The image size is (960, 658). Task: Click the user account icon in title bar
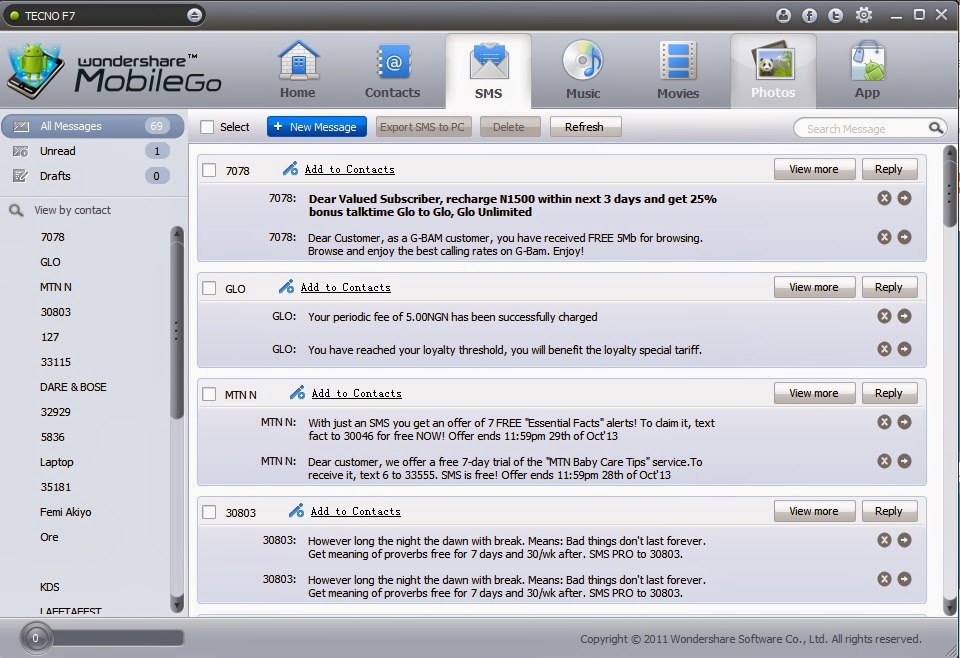(783, 15)
